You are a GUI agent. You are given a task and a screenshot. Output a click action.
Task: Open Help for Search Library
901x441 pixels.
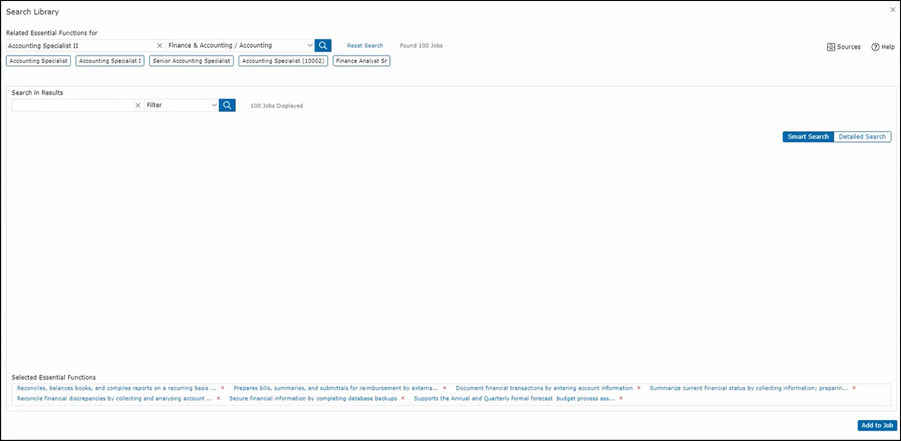(882, 47)
